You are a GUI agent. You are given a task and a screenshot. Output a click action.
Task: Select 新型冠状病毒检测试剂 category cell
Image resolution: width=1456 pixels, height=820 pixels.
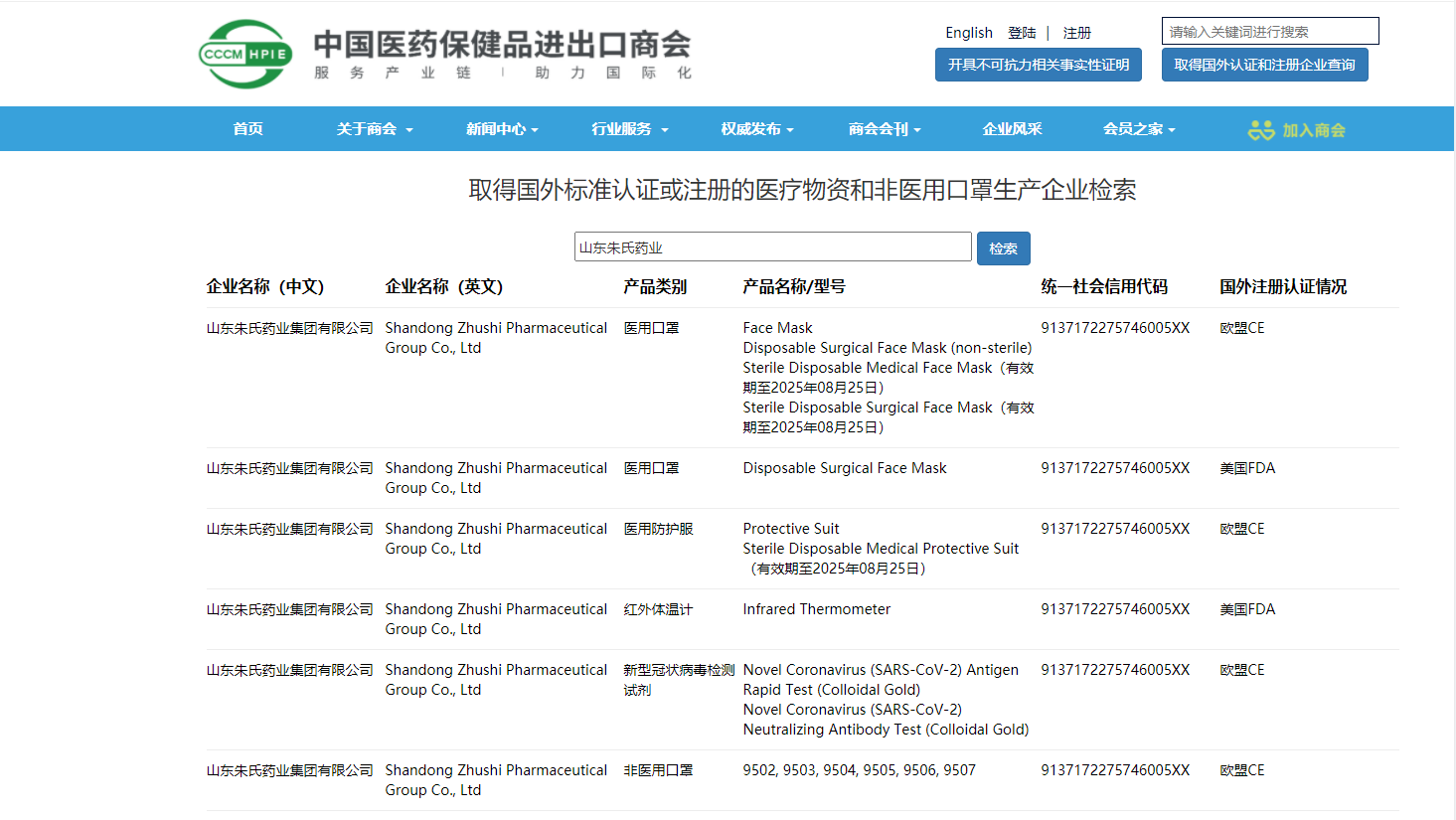tap(679, 680)
